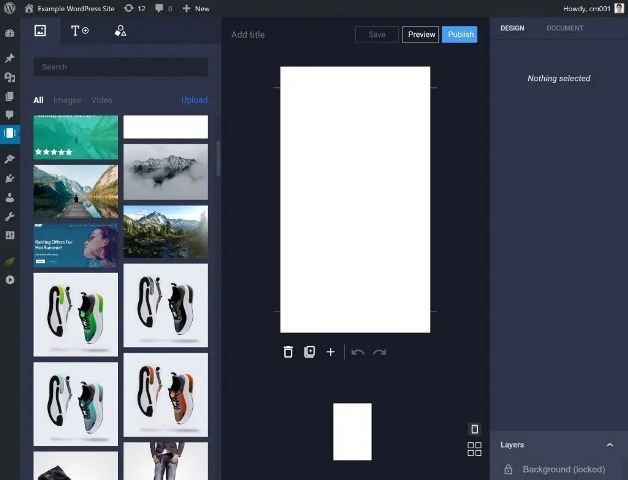Open the Dashboard sidebar icon
Viewport: 628px width, 480px height.
pos(10,33)
